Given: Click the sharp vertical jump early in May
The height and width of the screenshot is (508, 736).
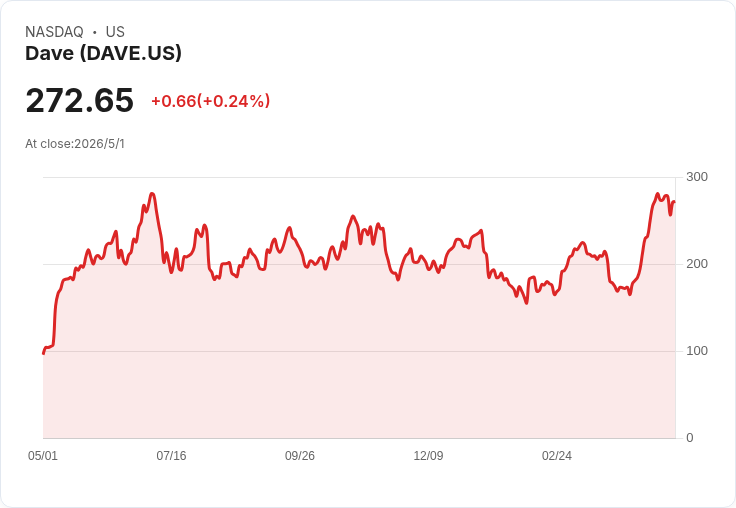Looking at the screenshot, I should click(55, 319).
